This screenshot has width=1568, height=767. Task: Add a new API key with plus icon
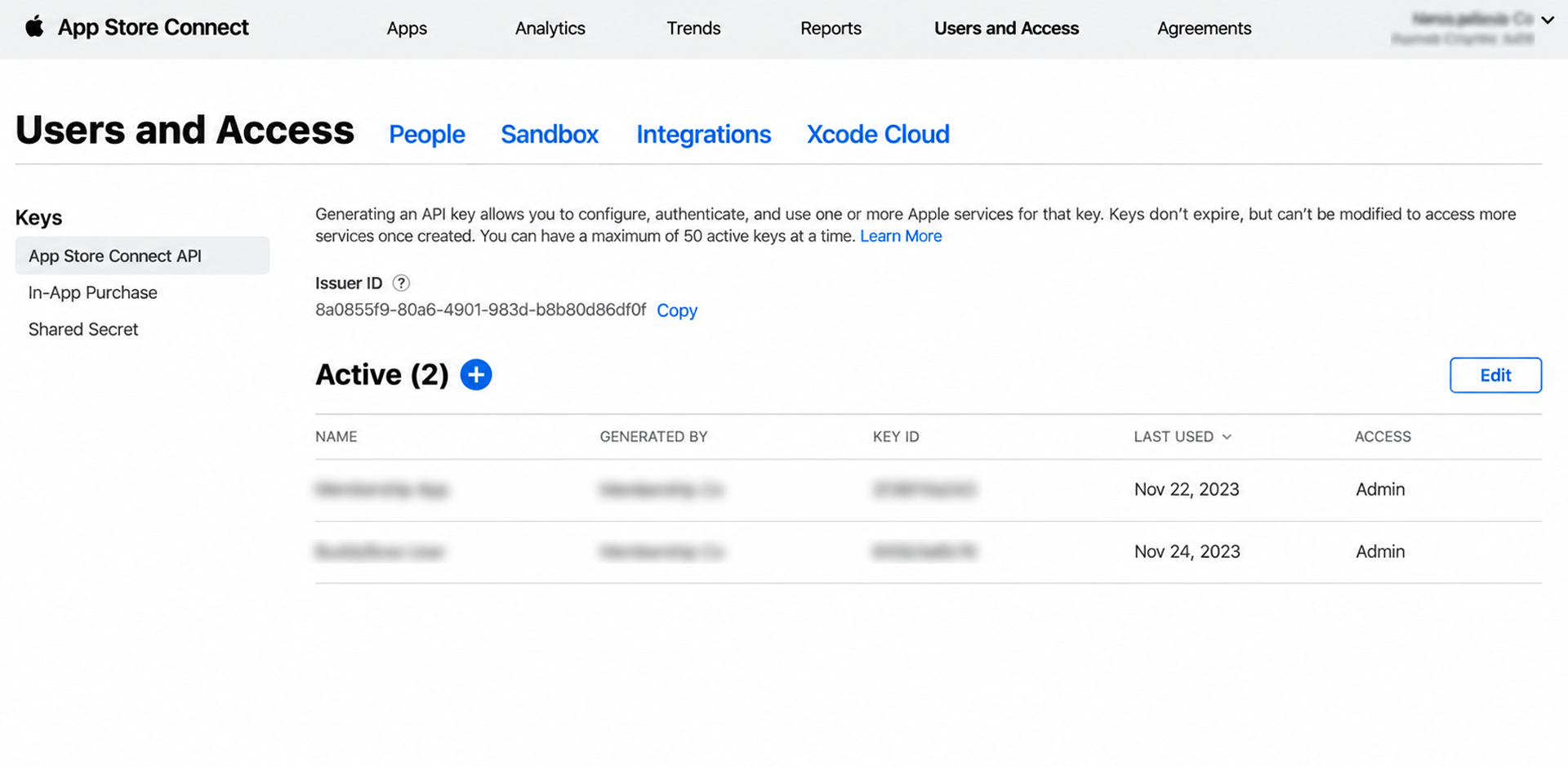pos(476,375)
